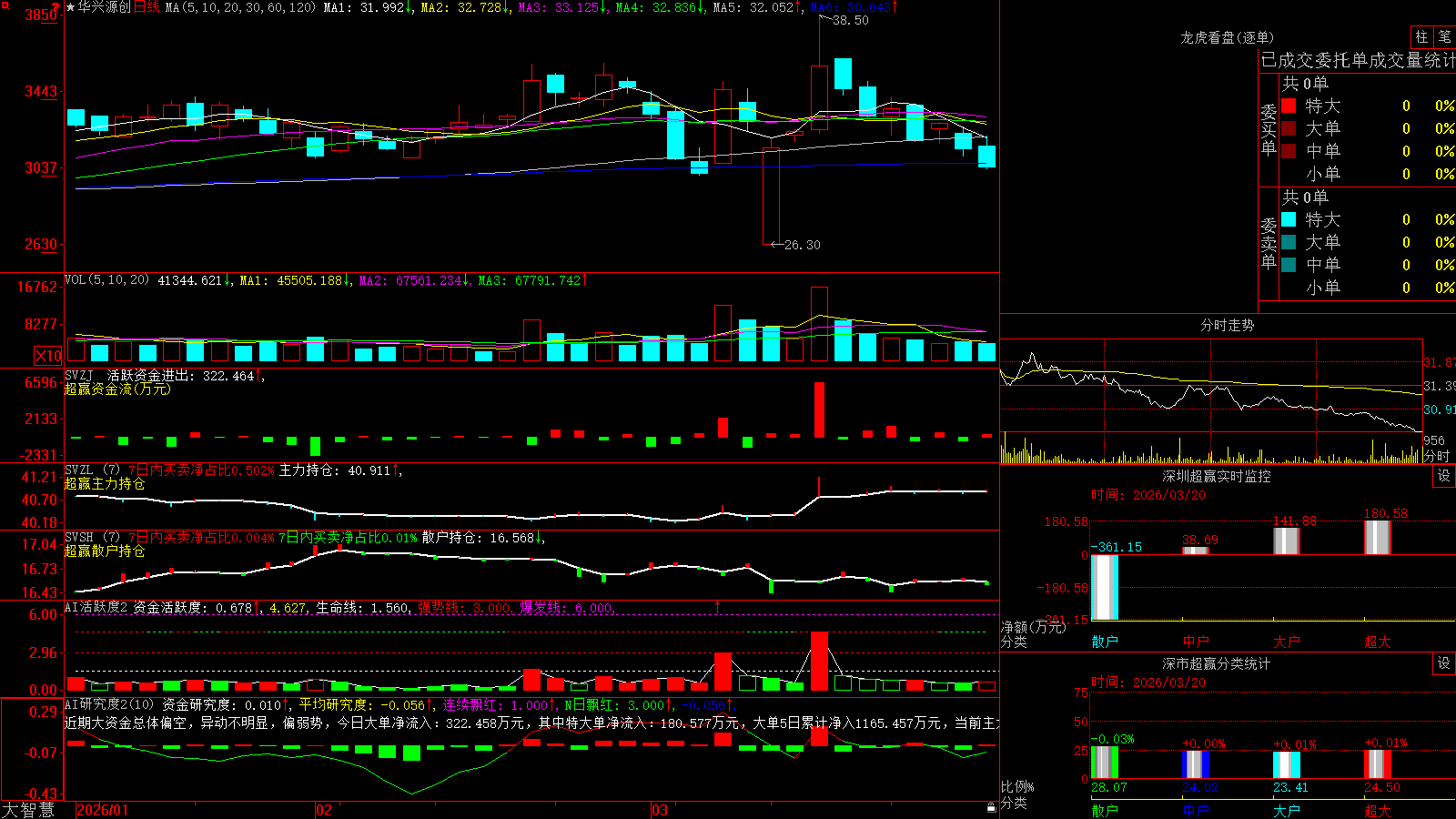This screenshot has height=819, width=1456.
Task: Click the 深圳超赢实时监控 panel title
Action: click(1217, 476)
